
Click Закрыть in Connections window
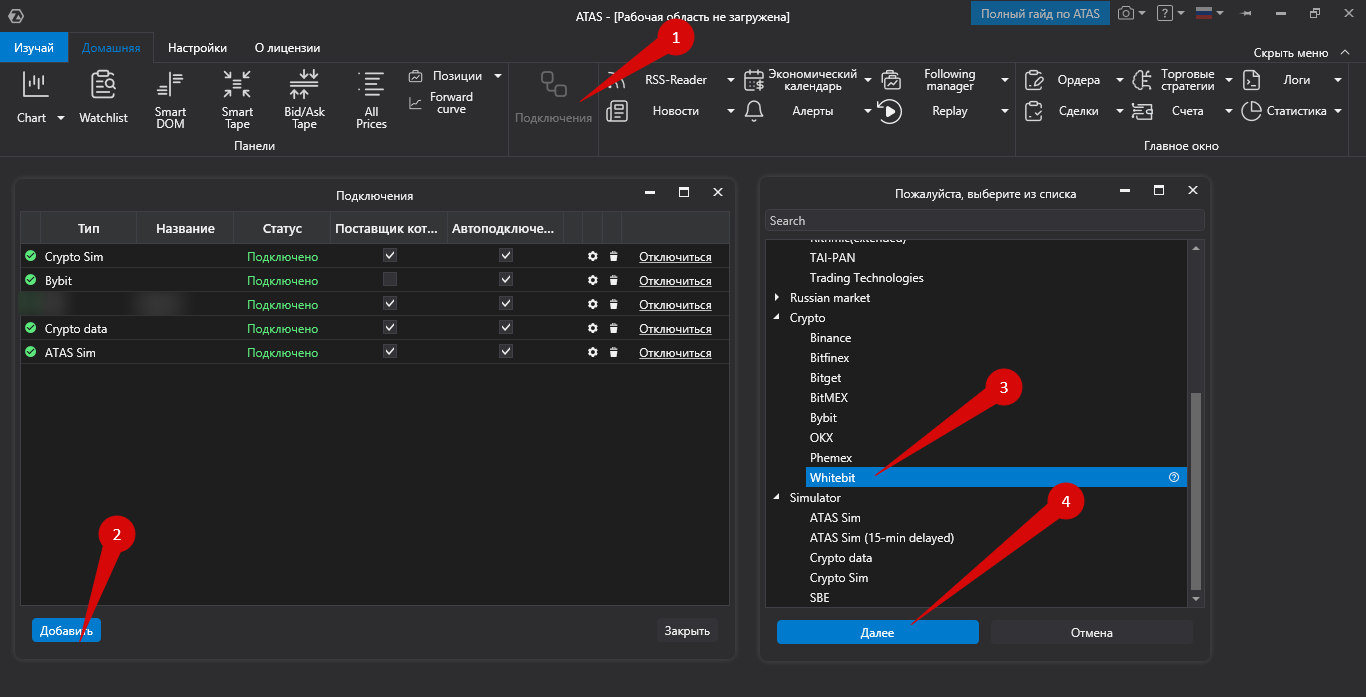click(687, 630)
